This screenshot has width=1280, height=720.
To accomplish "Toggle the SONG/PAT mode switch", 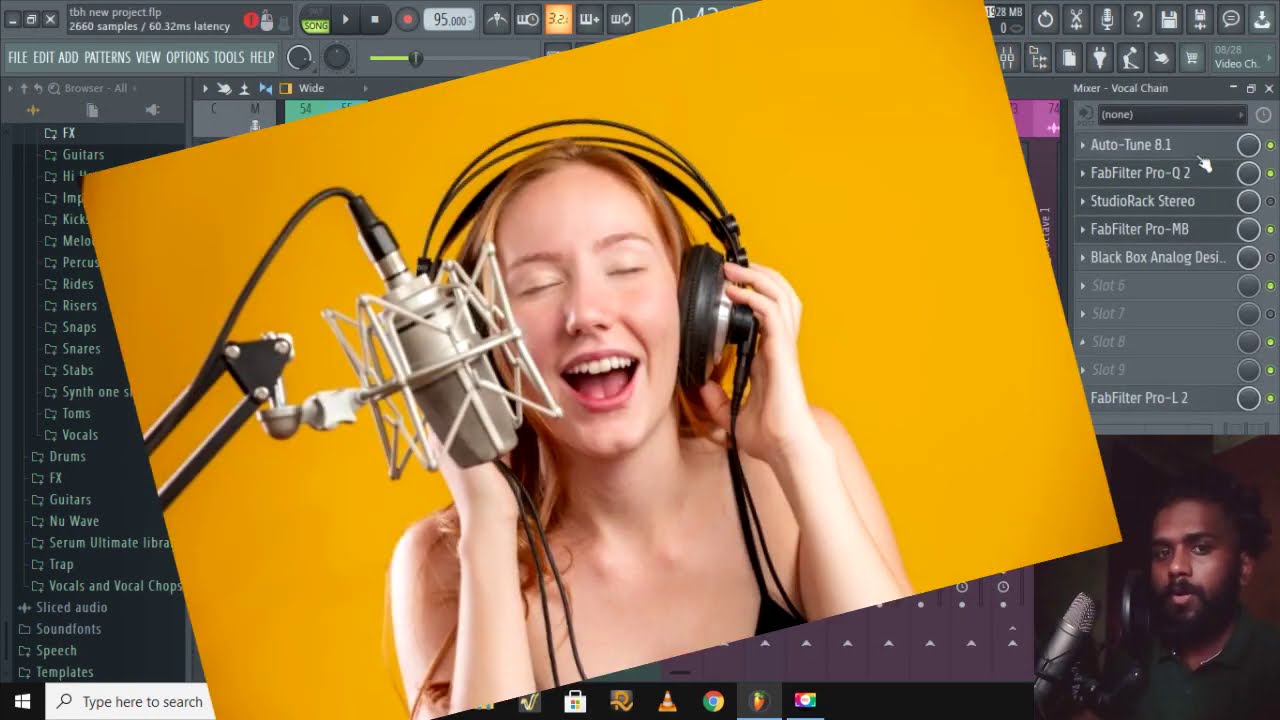I will point(315,19).
